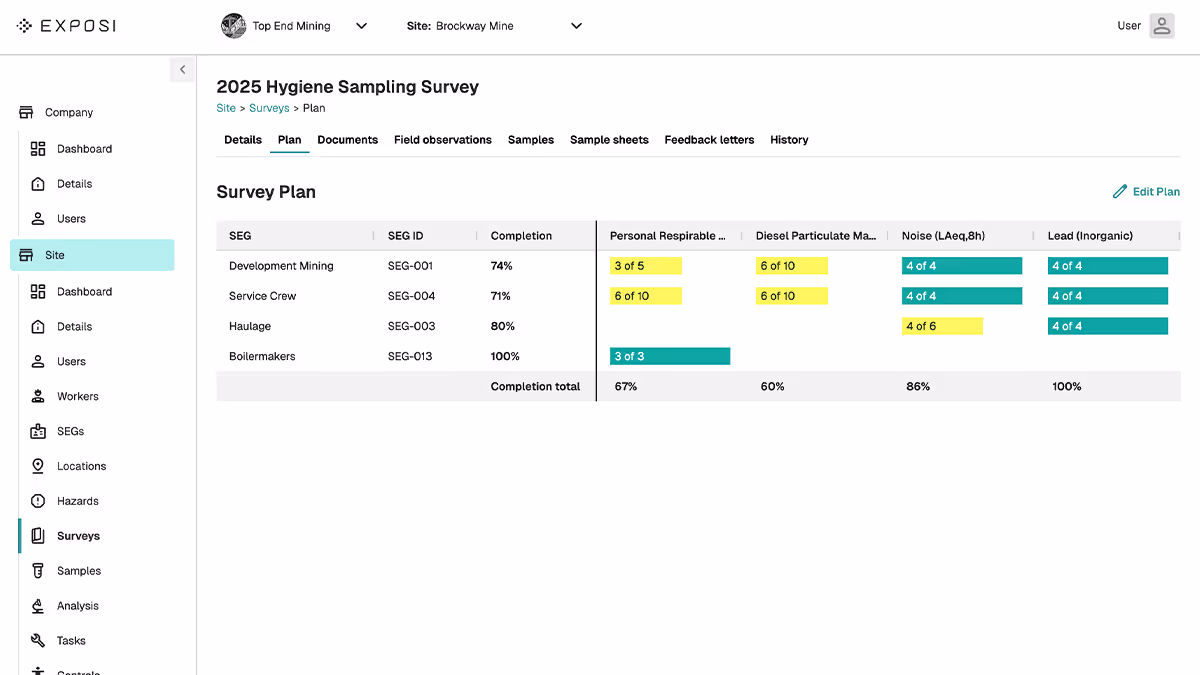Viewport: 1200px width, 675px height.
Task: Open the Surveys breadcrumb link
Action: (x=269, y=108)
